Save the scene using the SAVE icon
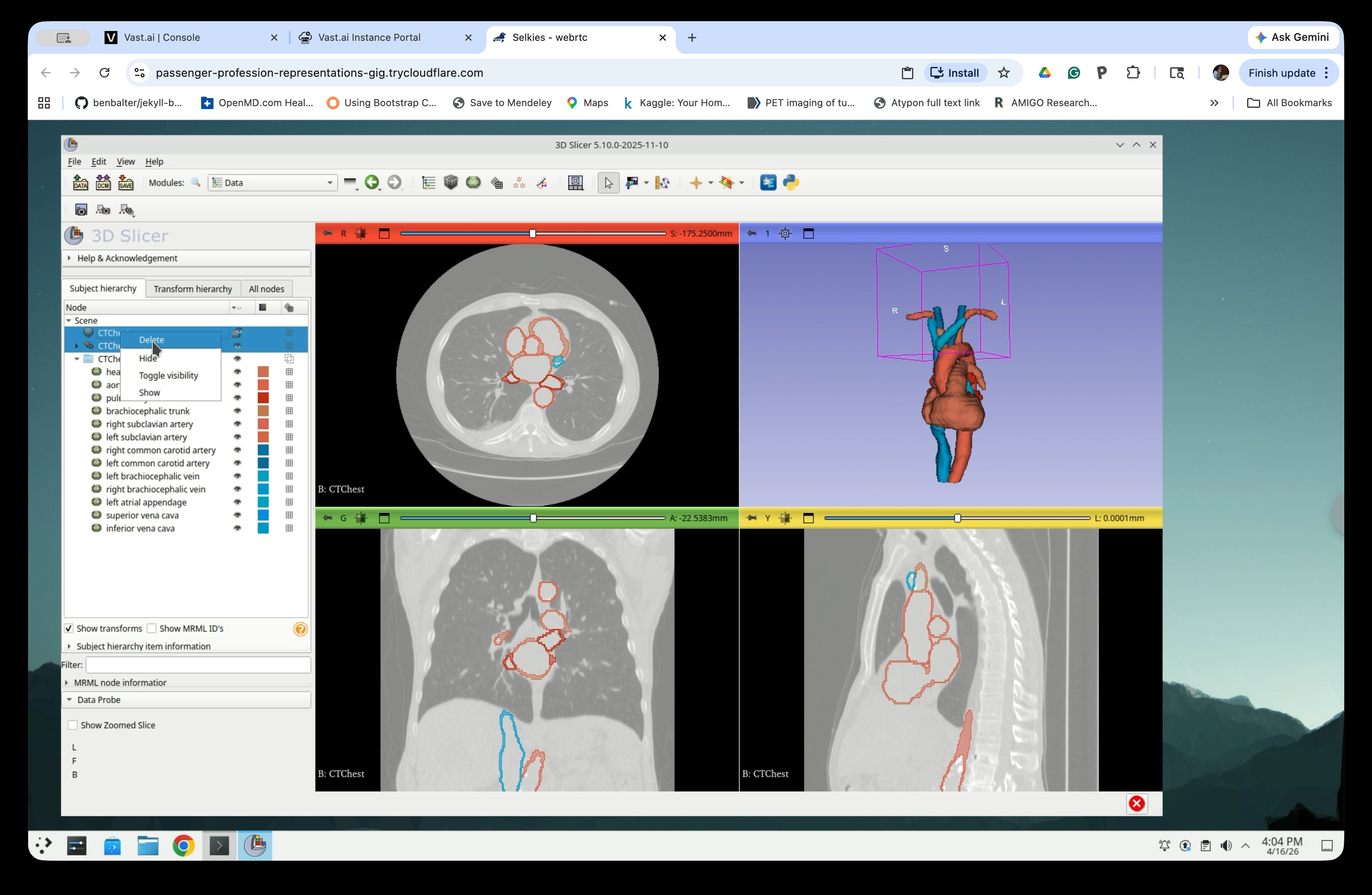Image resolution: width=1372 pixels, height=895 pixels. (x=126, y=182)
